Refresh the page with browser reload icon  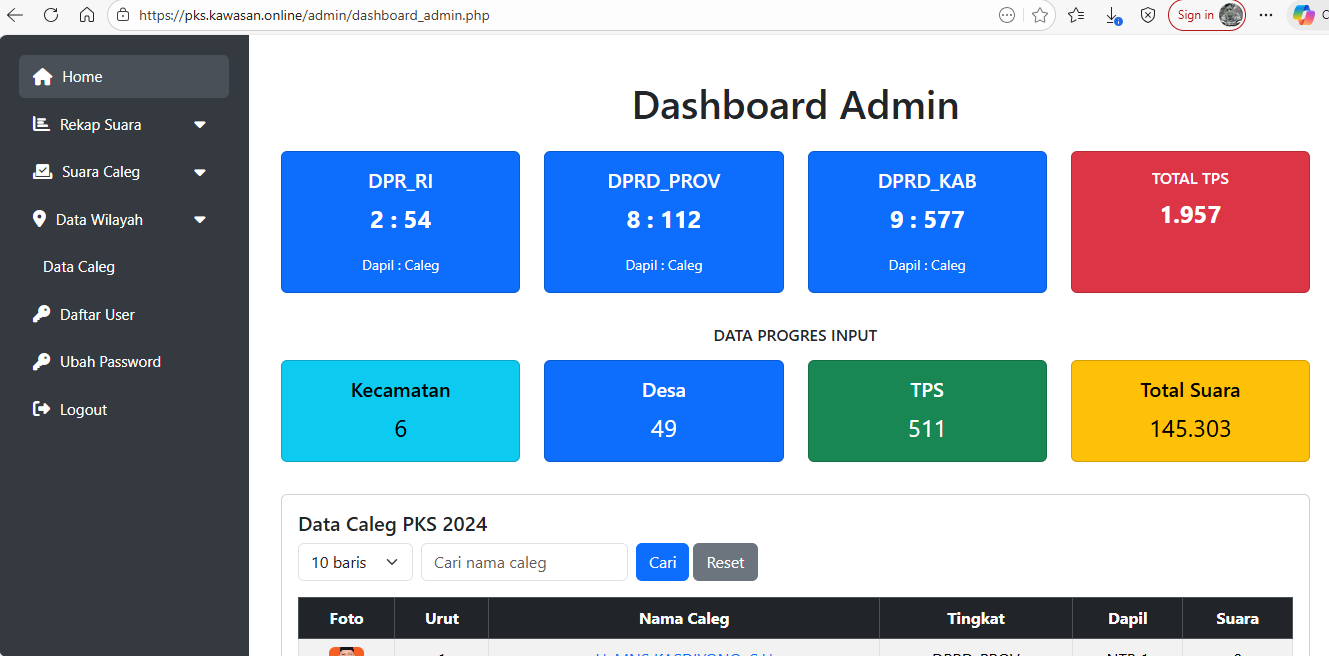[x=51, y=15]
